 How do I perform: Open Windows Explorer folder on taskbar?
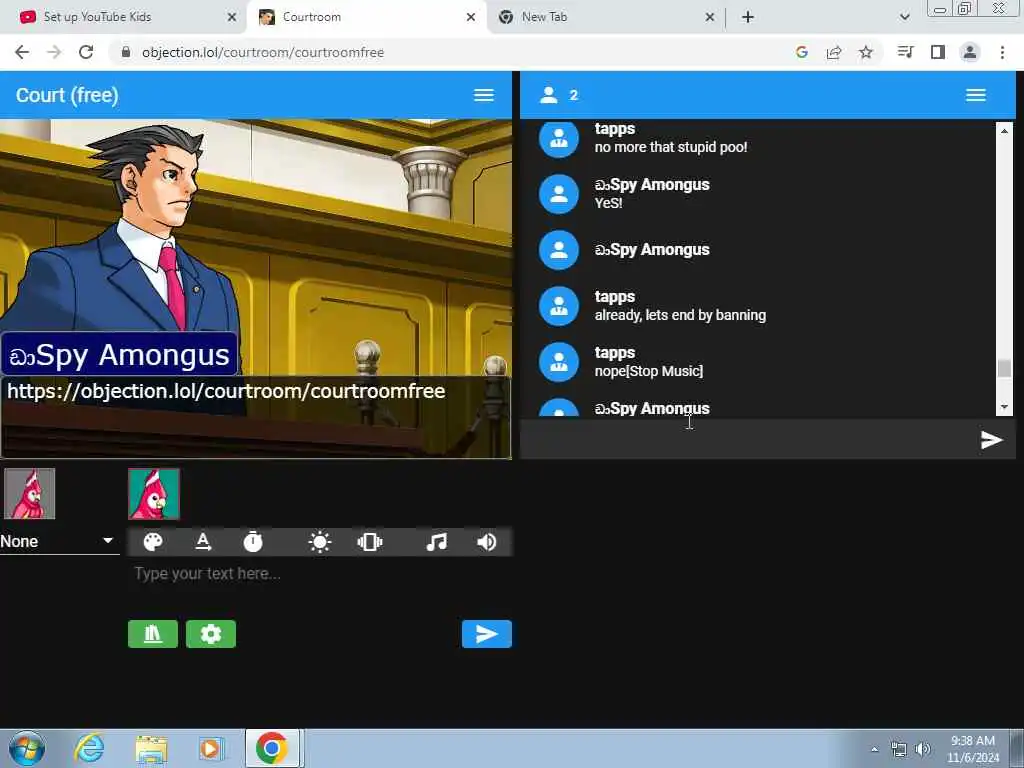click(151, 748)
